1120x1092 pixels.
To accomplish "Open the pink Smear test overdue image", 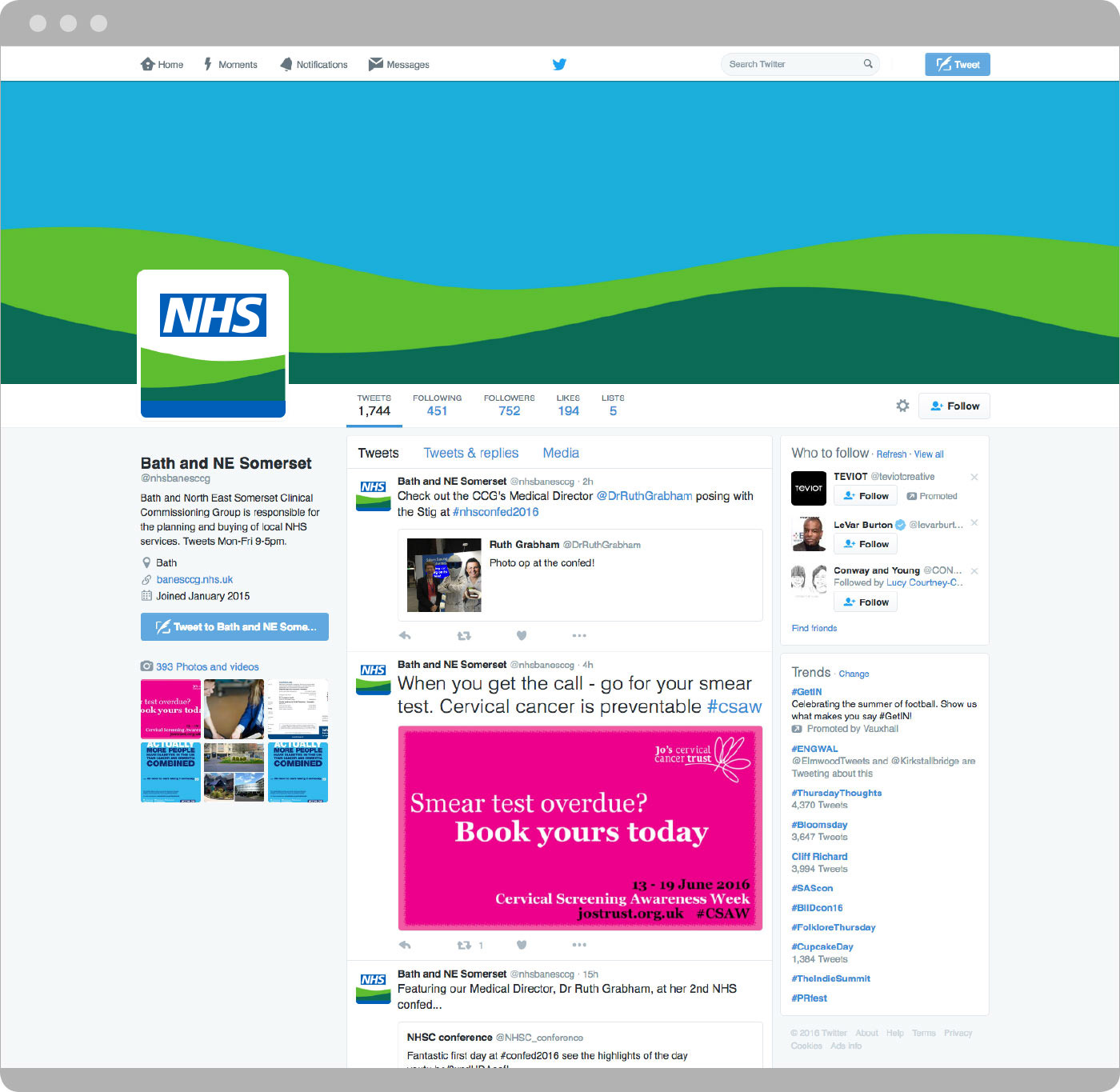I will pos(580,828).
